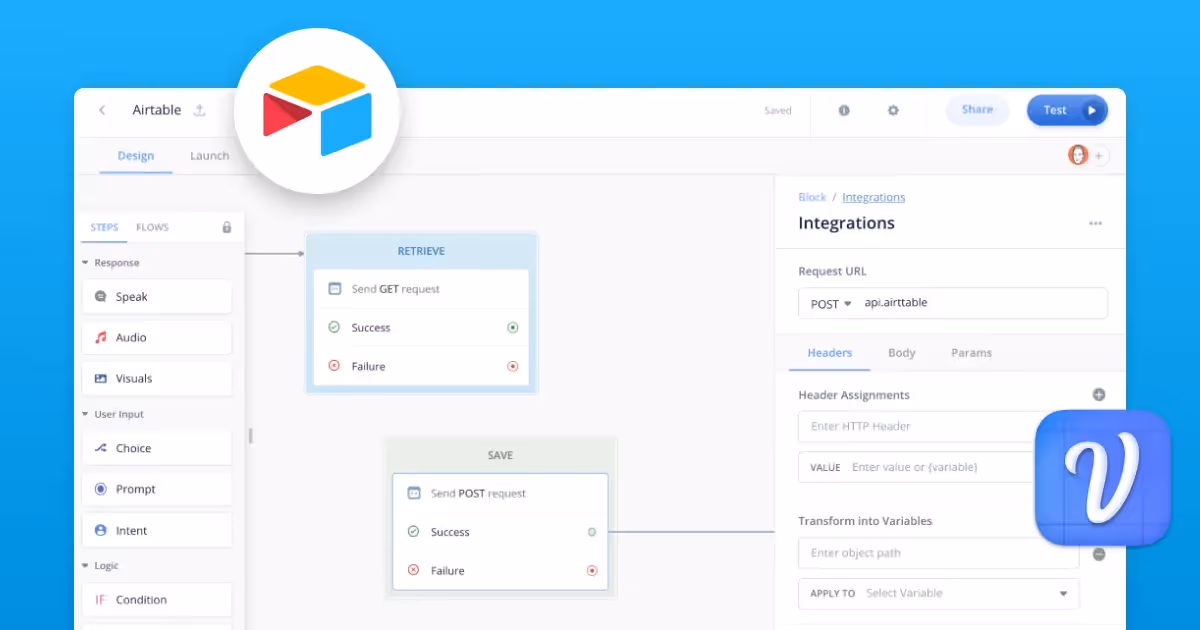Click the Success output port in SAVE
This screenshot has height=630, width=1200.
click(592, 532)
